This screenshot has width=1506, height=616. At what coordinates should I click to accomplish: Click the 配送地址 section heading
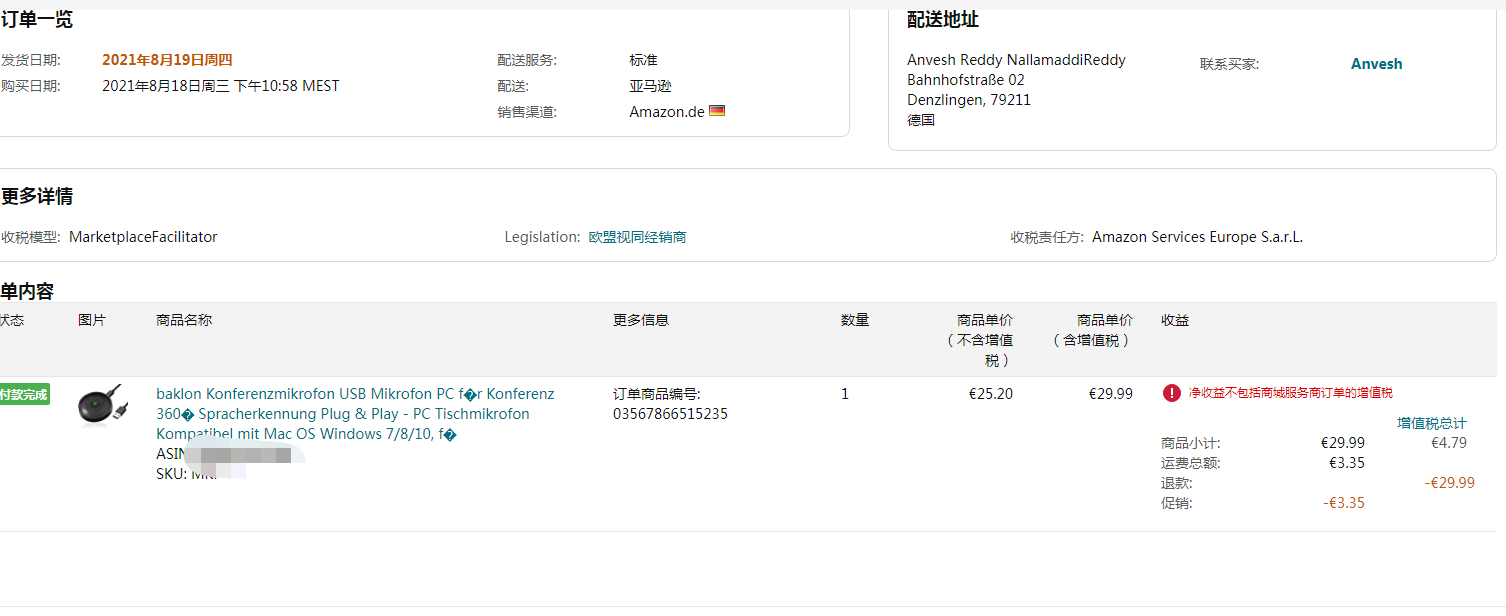[x=943, y=19]
